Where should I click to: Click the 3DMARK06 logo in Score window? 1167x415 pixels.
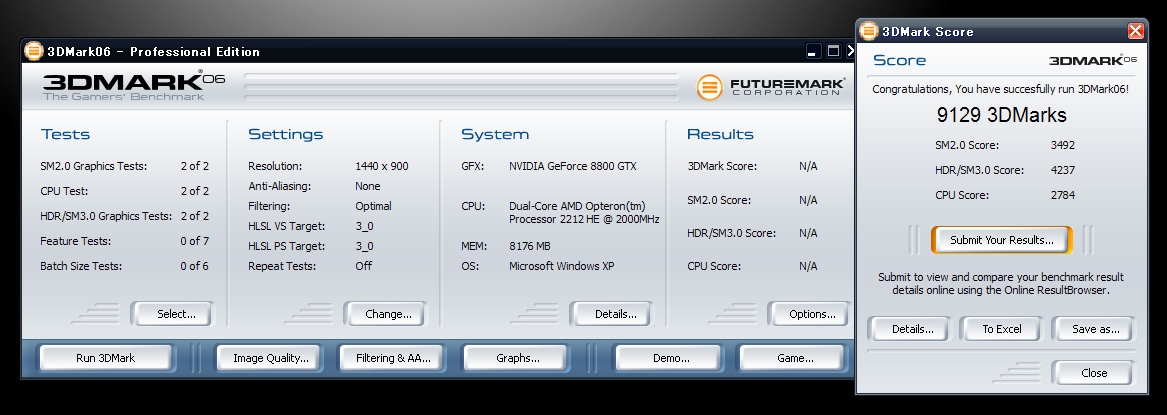coord(1093,60)
